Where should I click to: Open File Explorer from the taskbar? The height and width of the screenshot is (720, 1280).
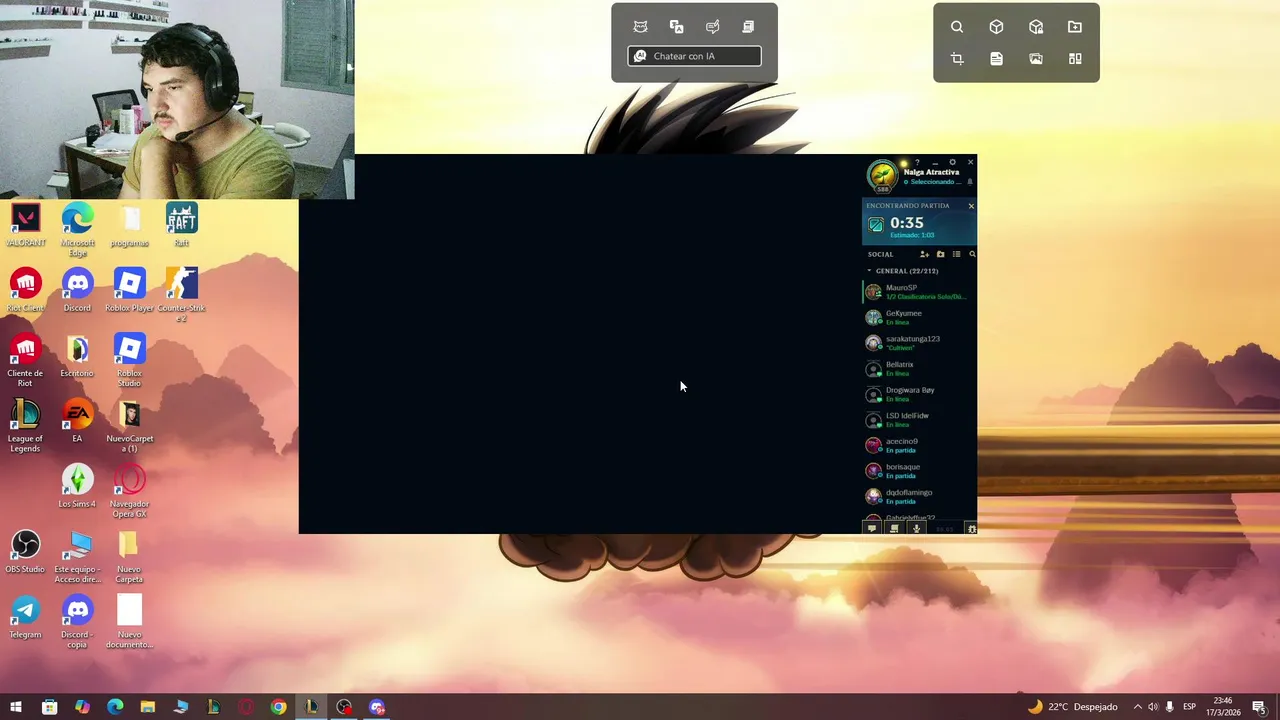point(148,707)
